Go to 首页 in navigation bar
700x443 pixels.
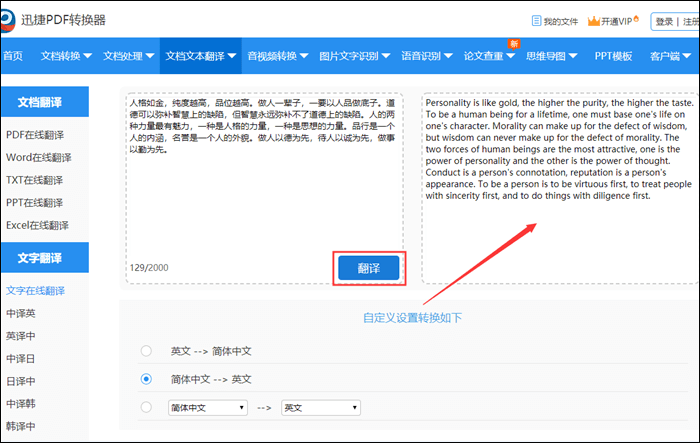[13, 56]
